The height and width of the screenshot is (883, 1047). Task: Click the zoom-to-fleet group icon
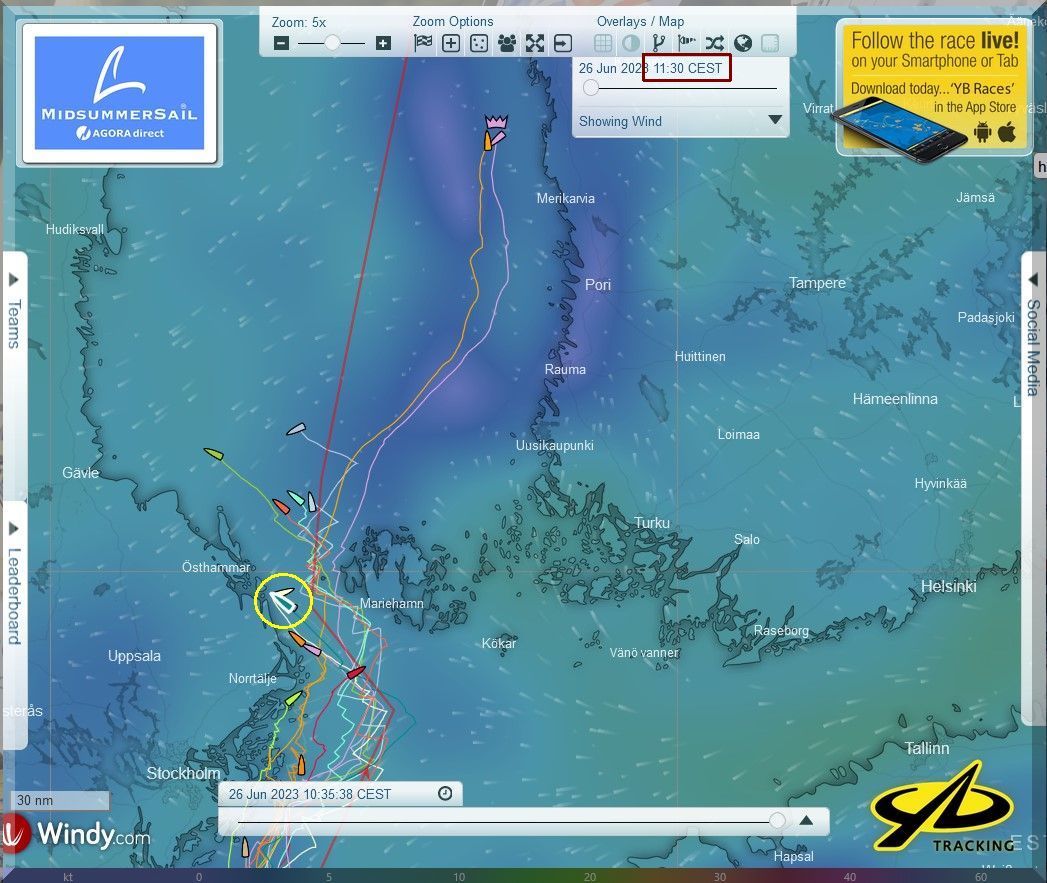(x=507, y=43)
